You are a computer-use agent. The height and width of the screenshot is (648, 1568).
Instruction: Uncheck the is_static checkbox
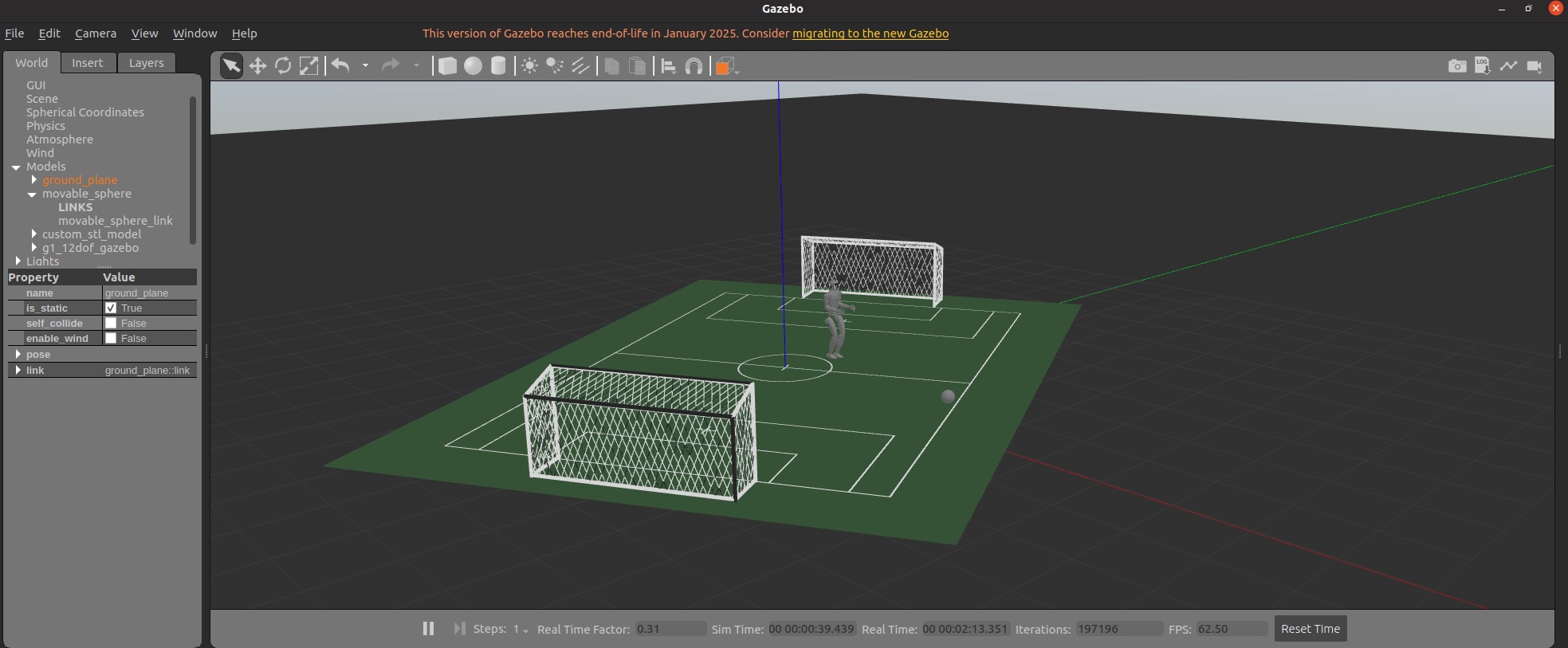coord(111,308)
